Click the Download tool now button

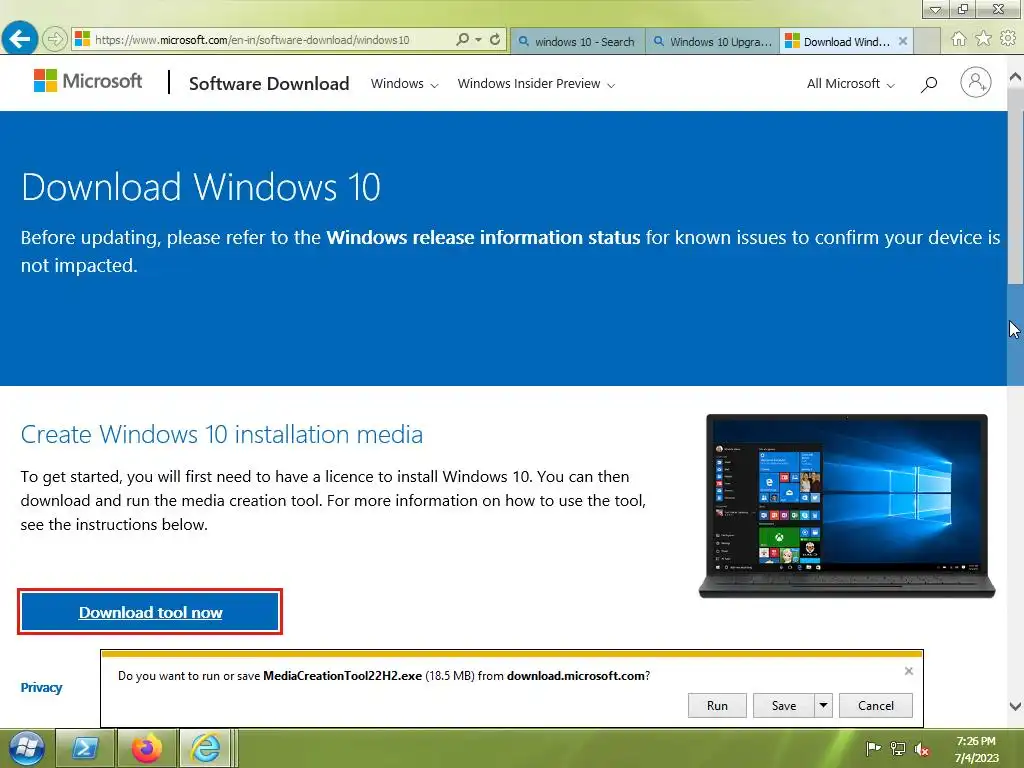click(150, 612)
